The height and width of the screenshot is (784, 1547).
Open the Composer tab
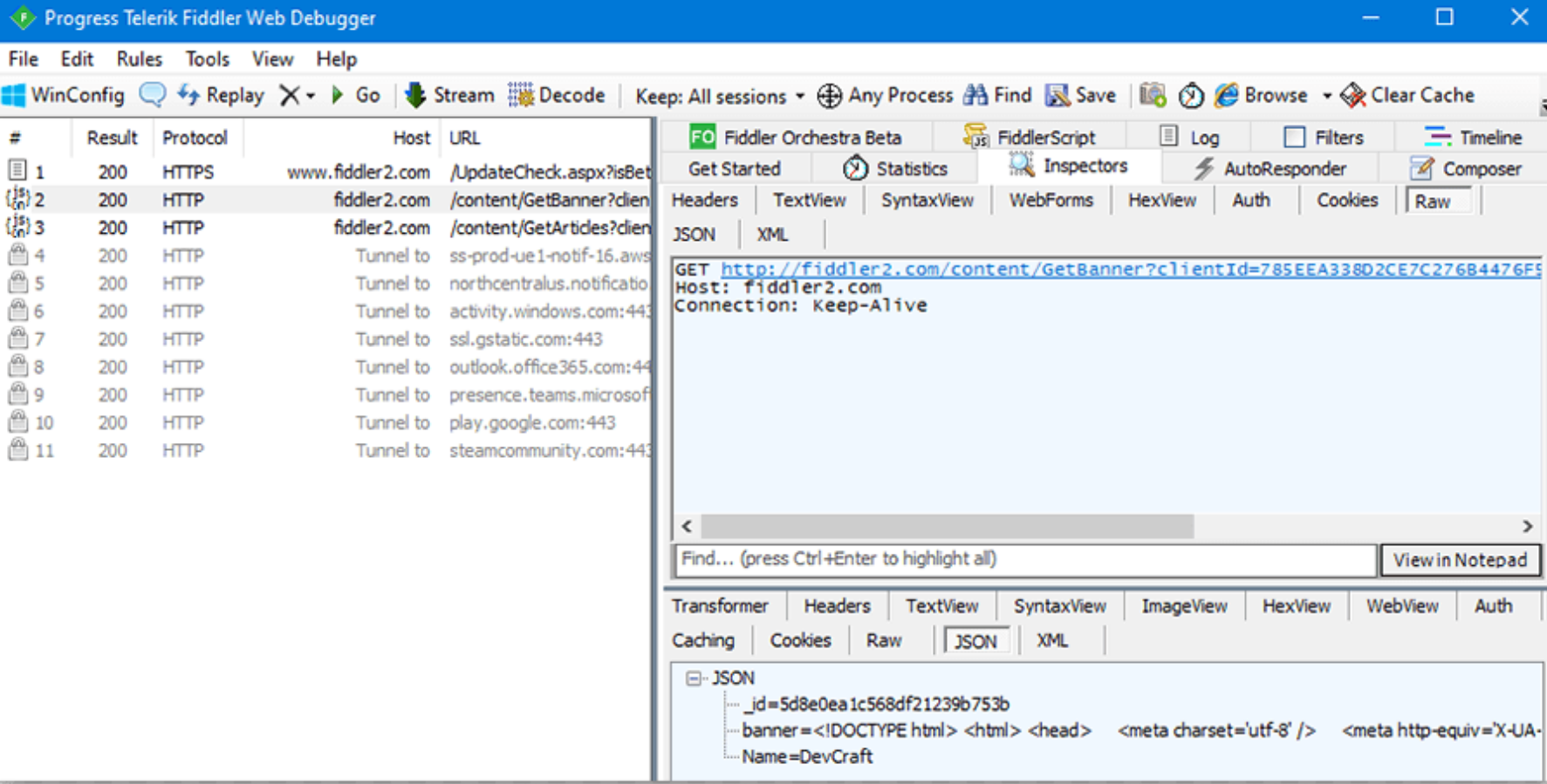(x=1466, y=168)
